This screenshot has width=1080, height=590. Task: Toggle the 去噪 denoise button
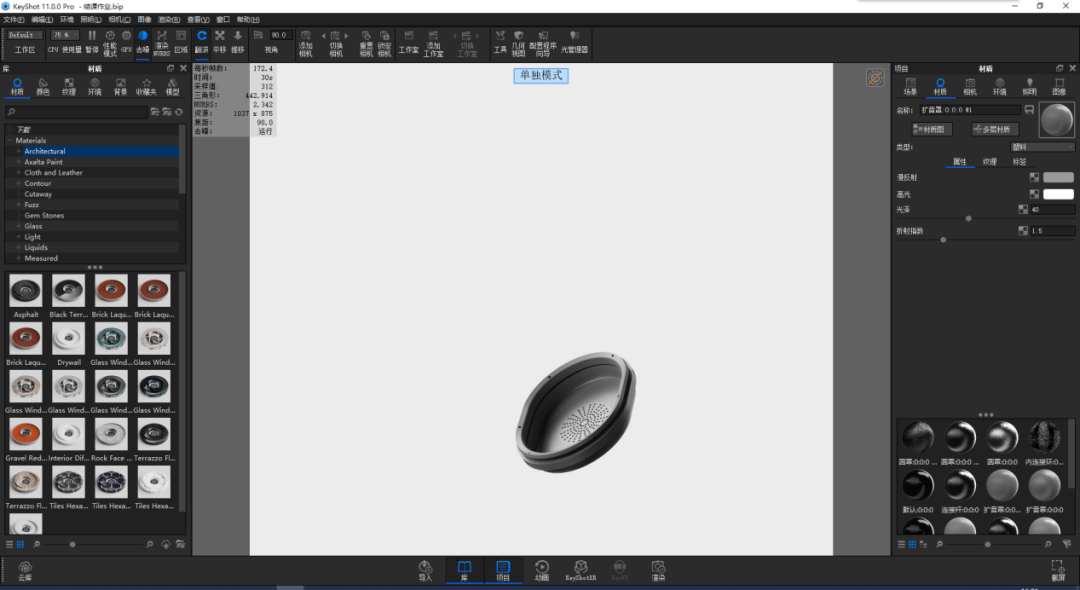click(x=143, y=41)
